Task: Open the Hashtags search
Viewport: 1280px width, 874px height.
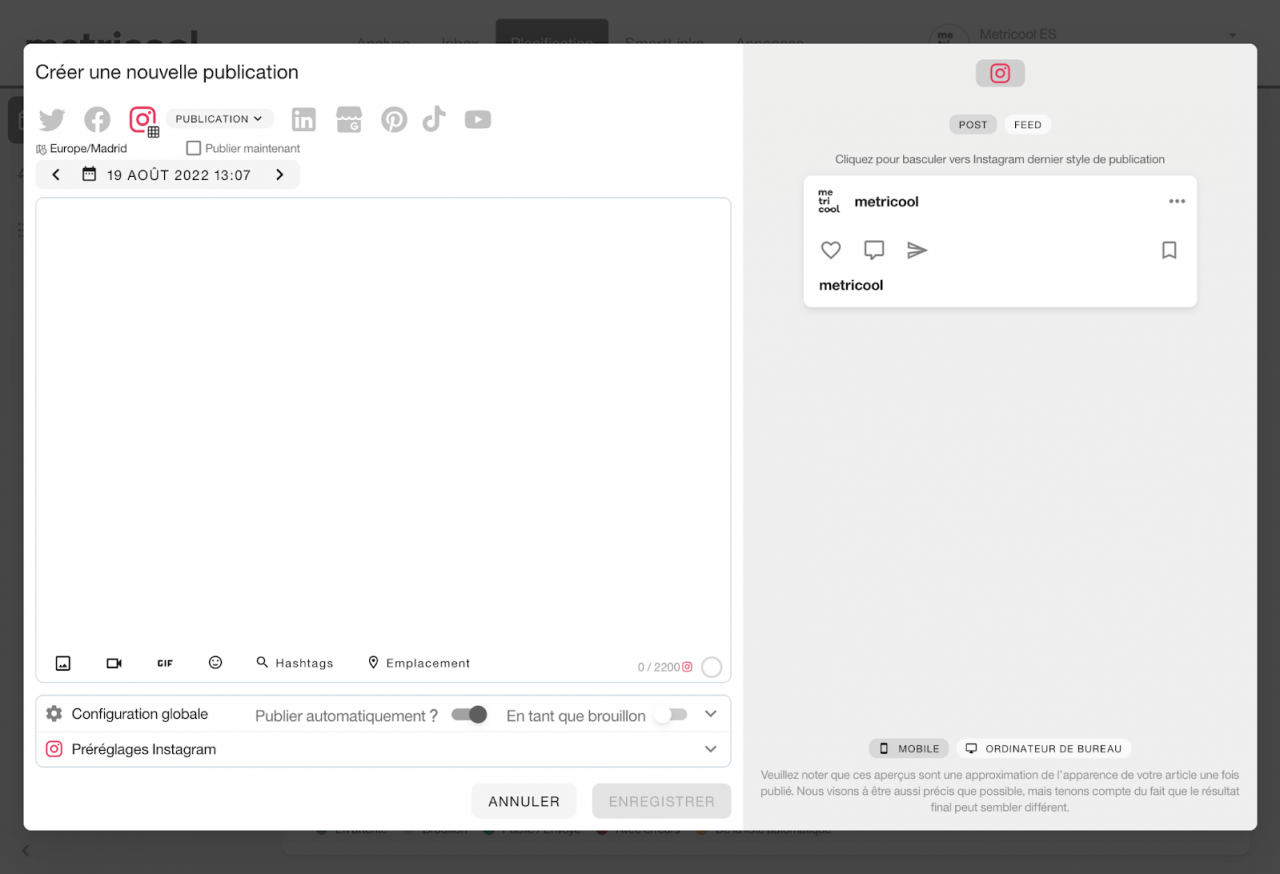Action: point(295,663)
